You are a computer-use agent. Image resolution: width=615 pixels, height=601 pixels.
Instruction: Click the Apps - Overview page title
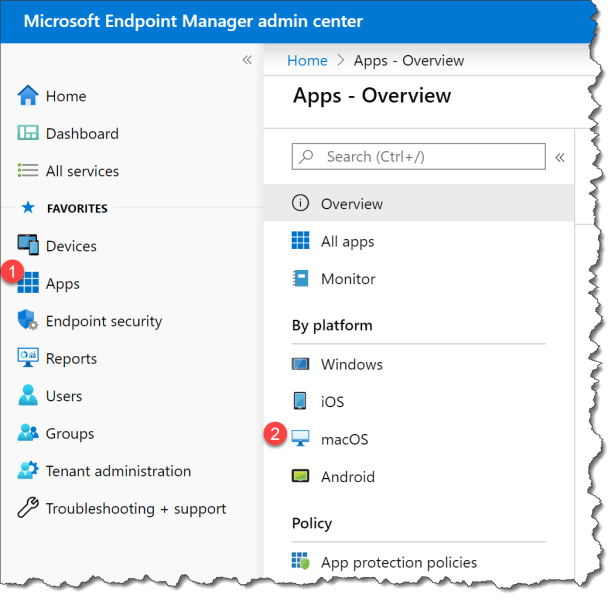coord(372,96)
